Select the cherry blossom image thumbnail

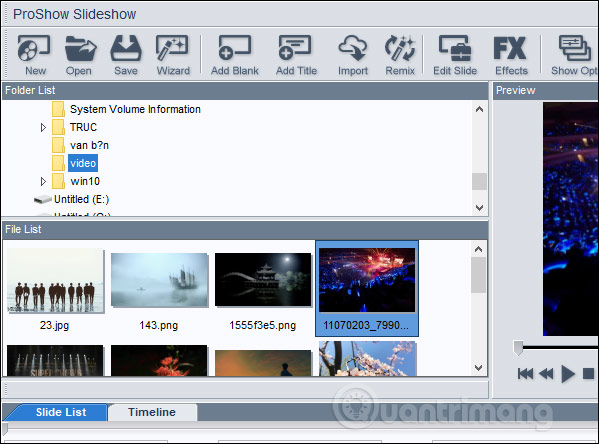[x=367, y=359]
